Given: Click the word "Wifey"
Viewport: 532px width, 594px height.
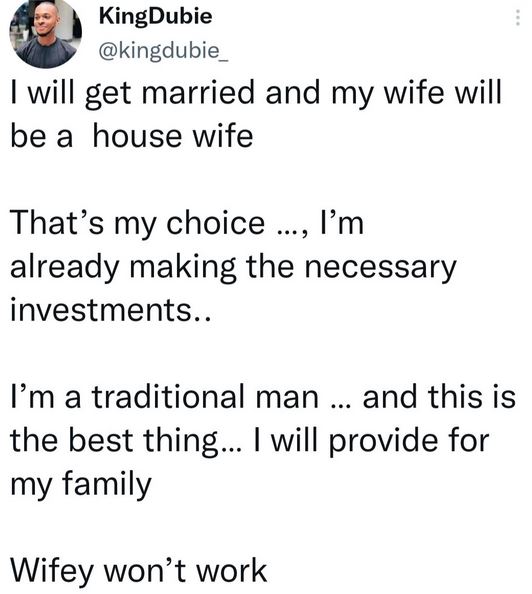Looking at the screenshot, I should pos(53,571).
